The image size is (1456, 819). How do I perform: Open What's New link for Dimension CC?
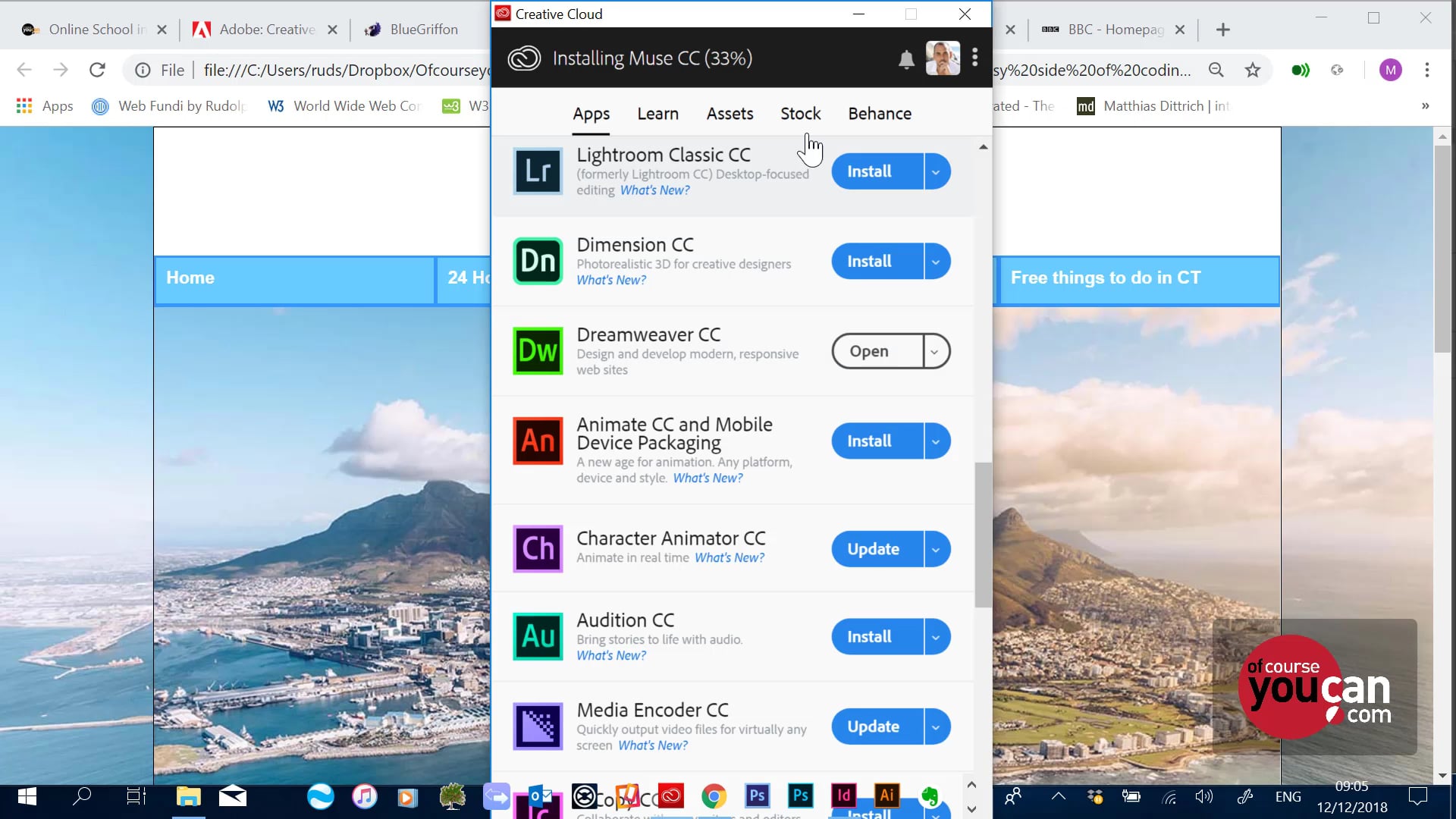pyautogui.click(x=611, y=280)
